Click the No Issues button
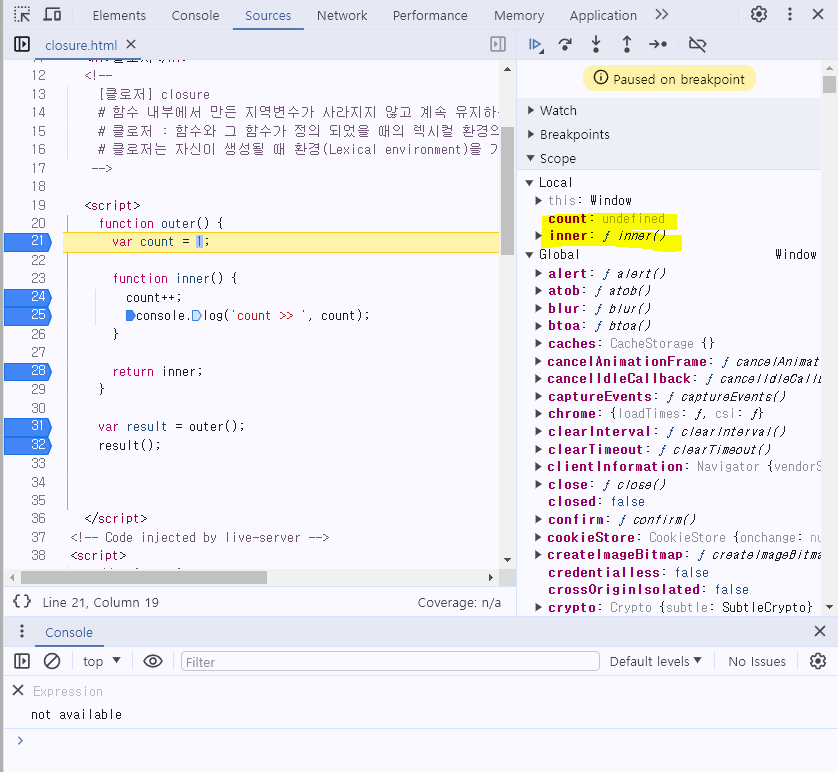The width and height of the screenshot is (838, 772). [x=757, y=661]
